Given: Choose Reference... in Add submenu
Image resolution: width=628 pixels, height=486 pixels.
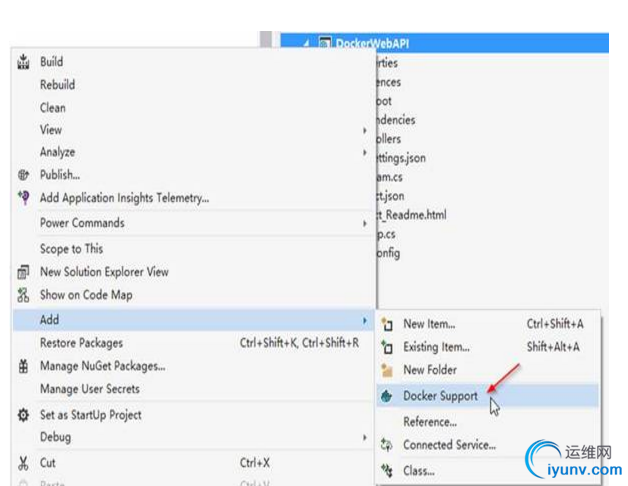Looking at the screenshot, I should (x=488, y=422).
